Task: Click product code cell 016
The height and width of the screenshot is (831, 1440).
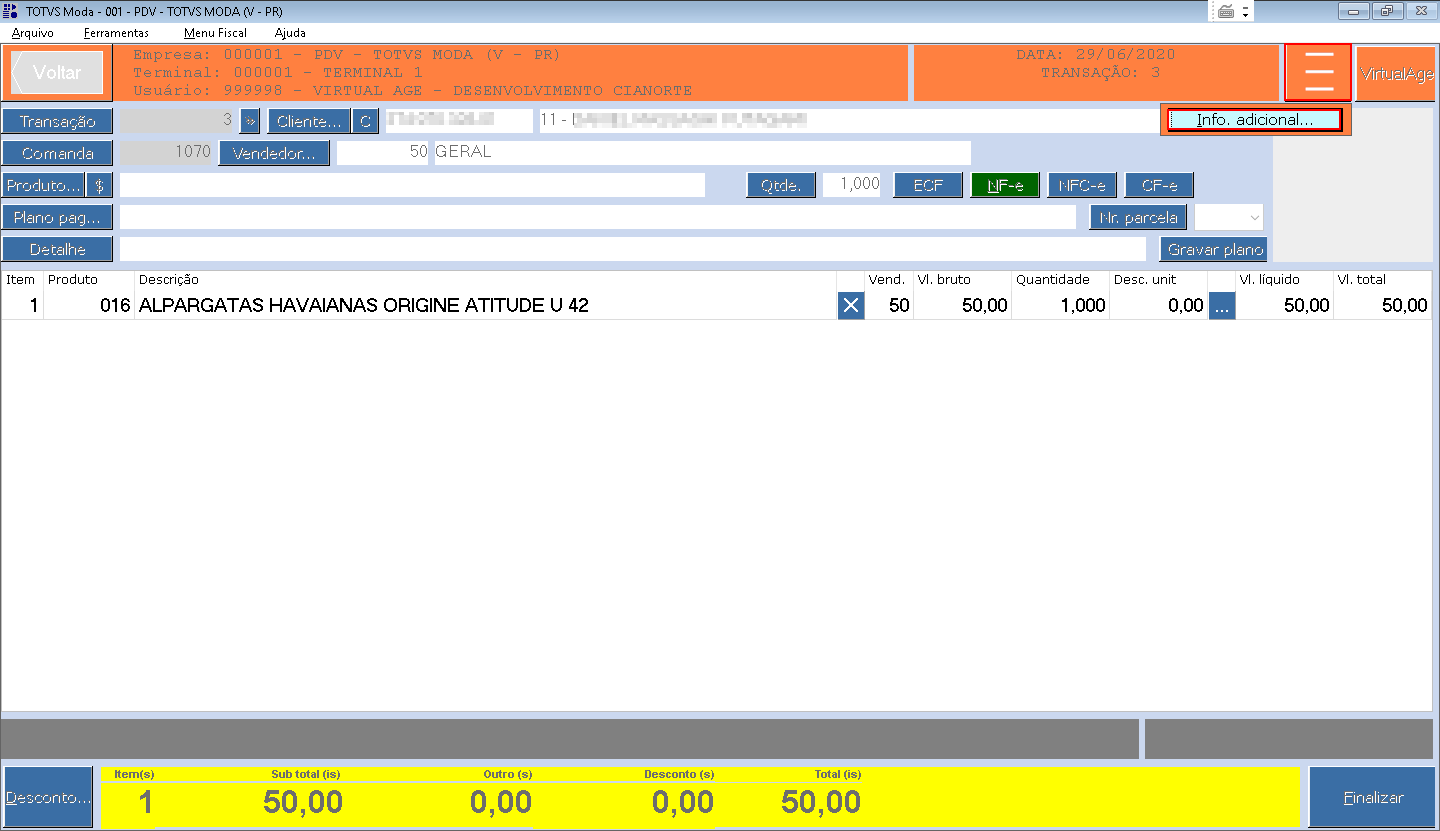Action: pyautogui.click(x=89, y=306)
